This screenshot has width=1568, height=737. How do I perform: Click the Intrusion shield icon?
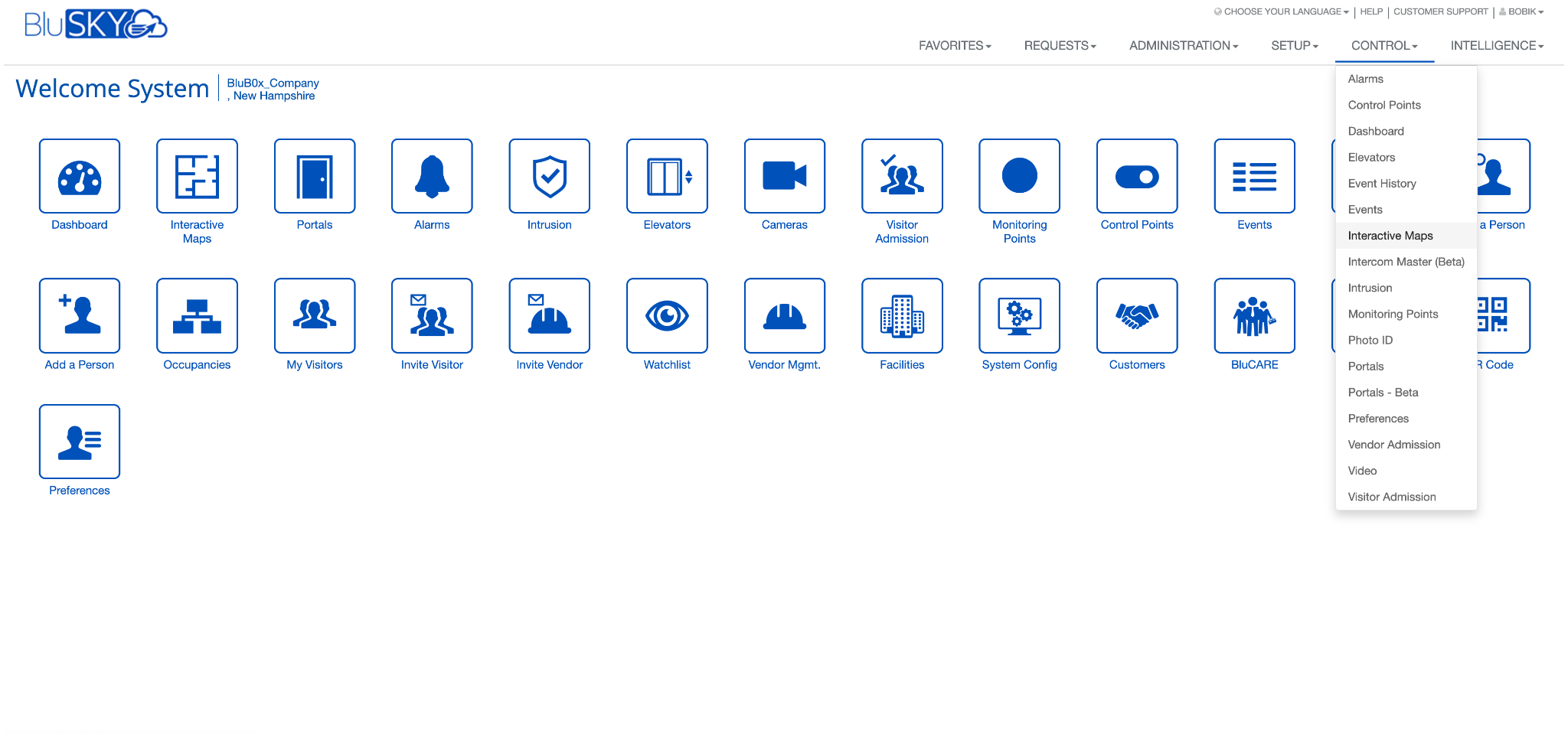549,175
